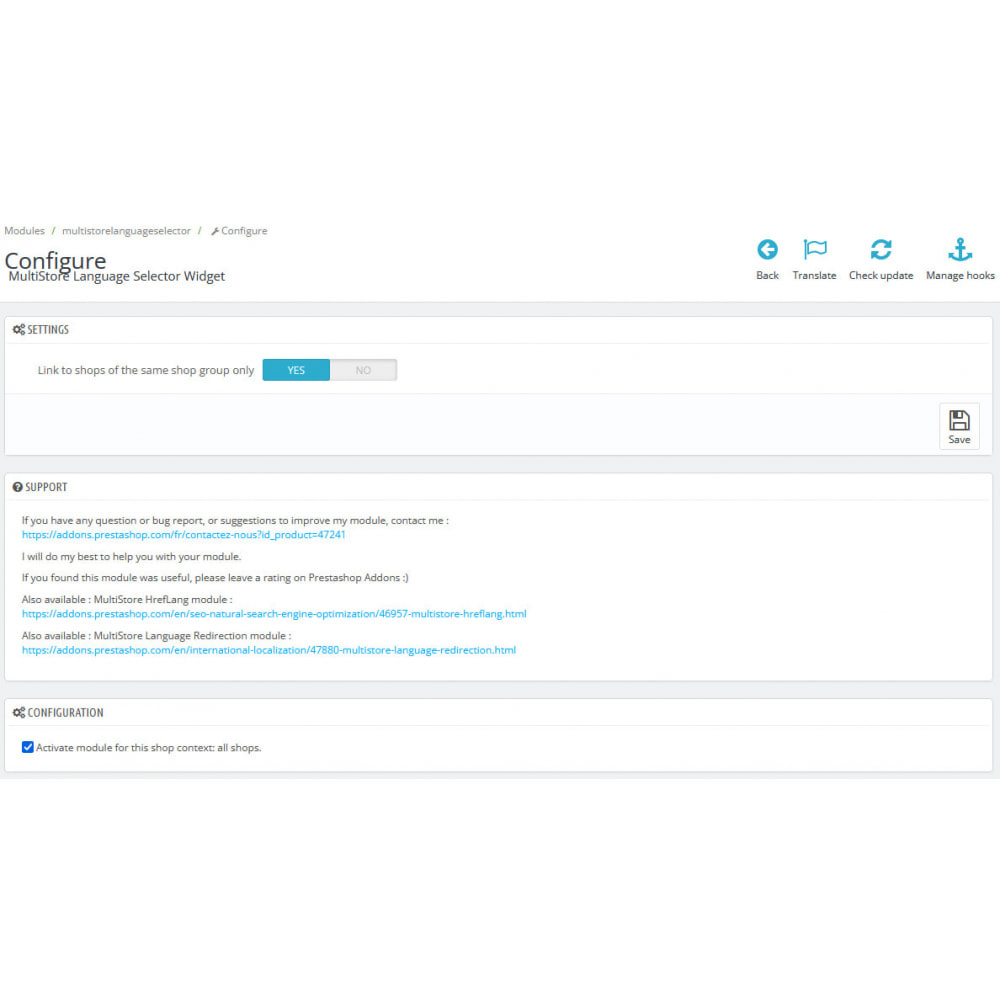The width and height of the screenshot is (1000, 1000).
Task: Click 'Also available : MultiStore Language Redirection module' text
Action: click(x=154, y=635)
